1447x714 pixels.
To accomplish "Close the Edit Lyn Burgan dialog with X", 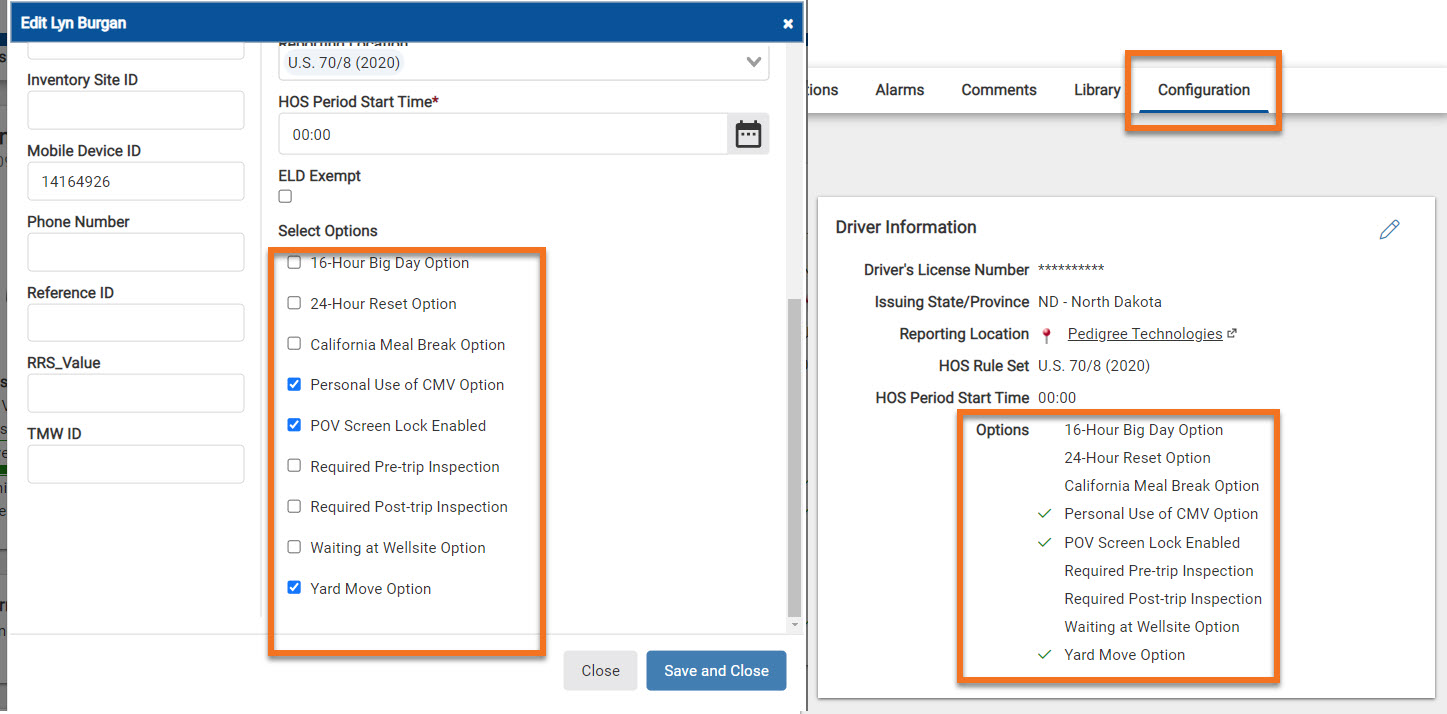I will click(x=788, y=23).
